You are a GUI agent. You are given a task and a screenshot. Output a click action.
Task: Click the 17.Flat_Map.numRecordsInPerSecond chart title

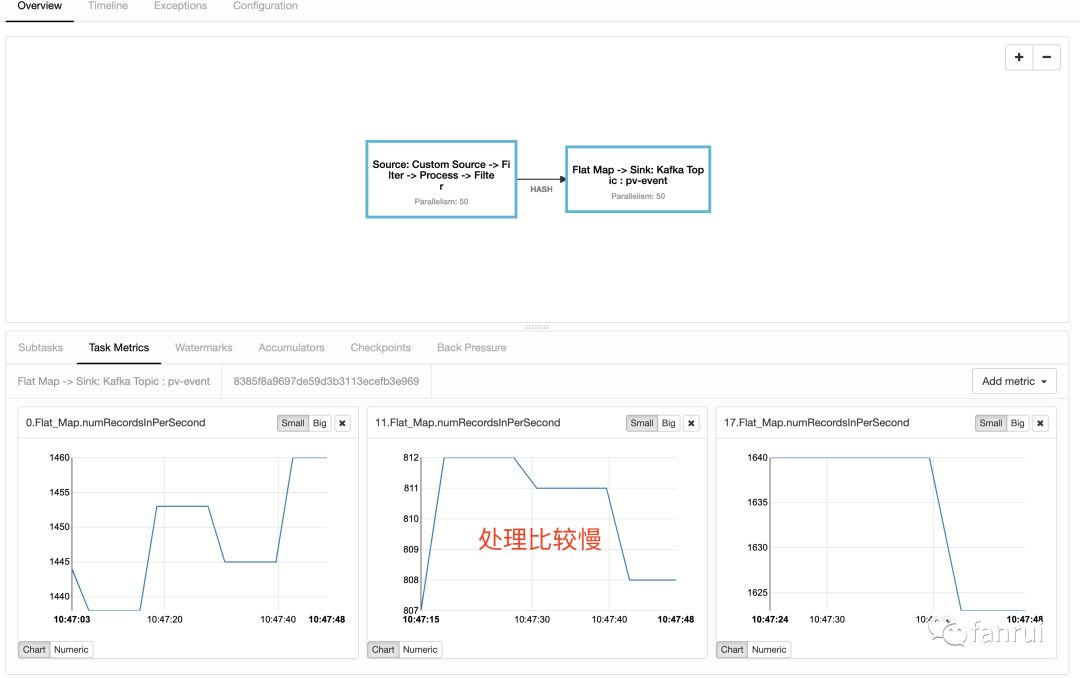(x=816, y=422)
